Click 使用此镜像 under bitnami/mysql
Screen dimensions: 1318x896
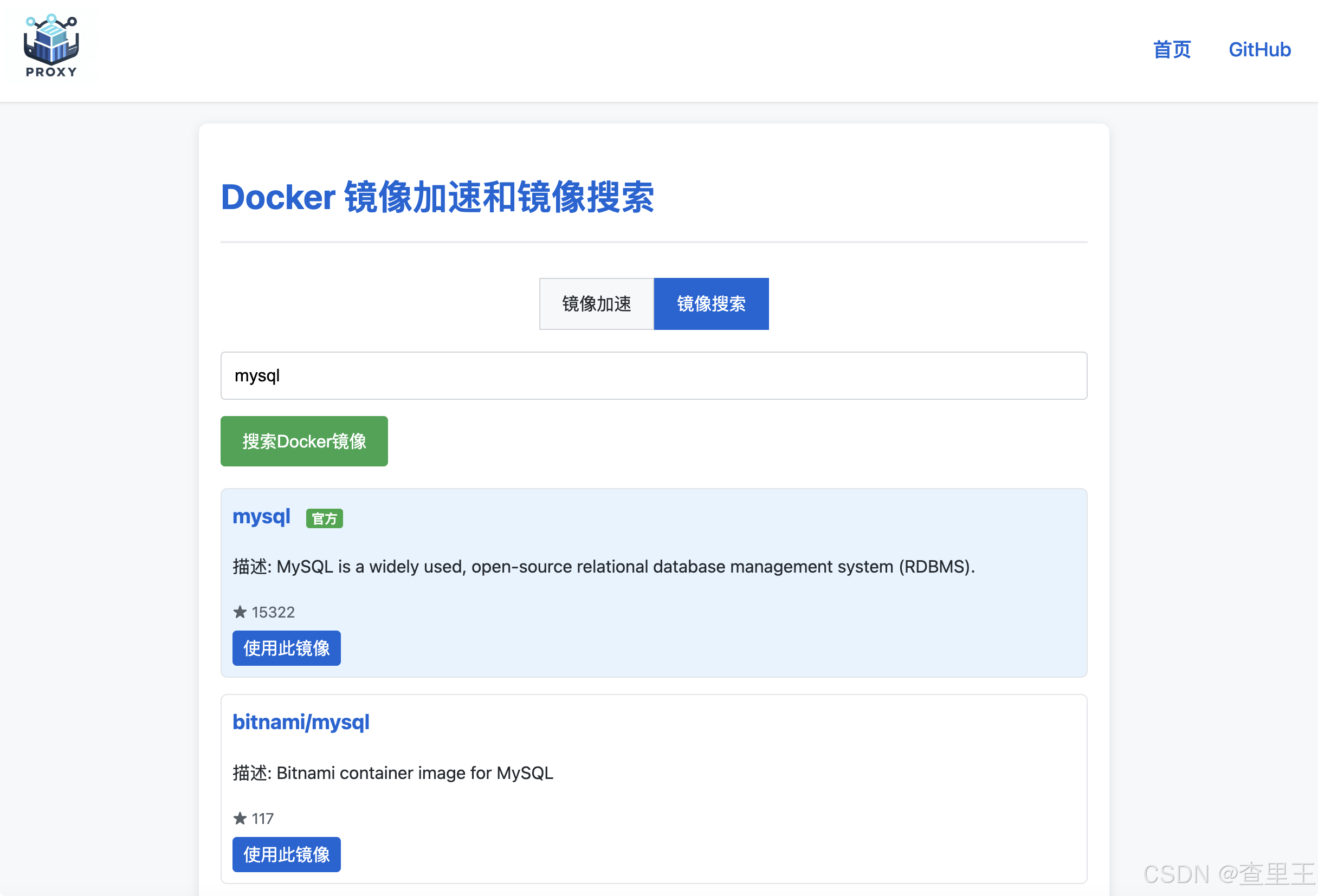286,854
